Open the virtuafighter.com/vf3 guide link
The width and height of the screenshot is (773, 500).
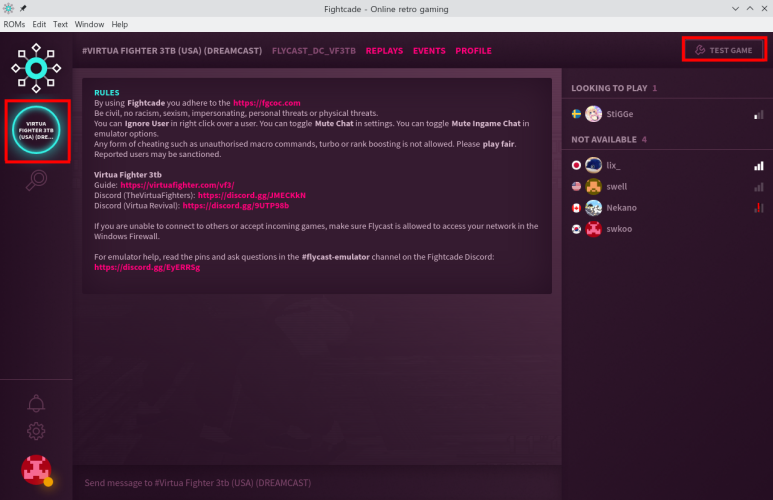click(x=177, y=185)
